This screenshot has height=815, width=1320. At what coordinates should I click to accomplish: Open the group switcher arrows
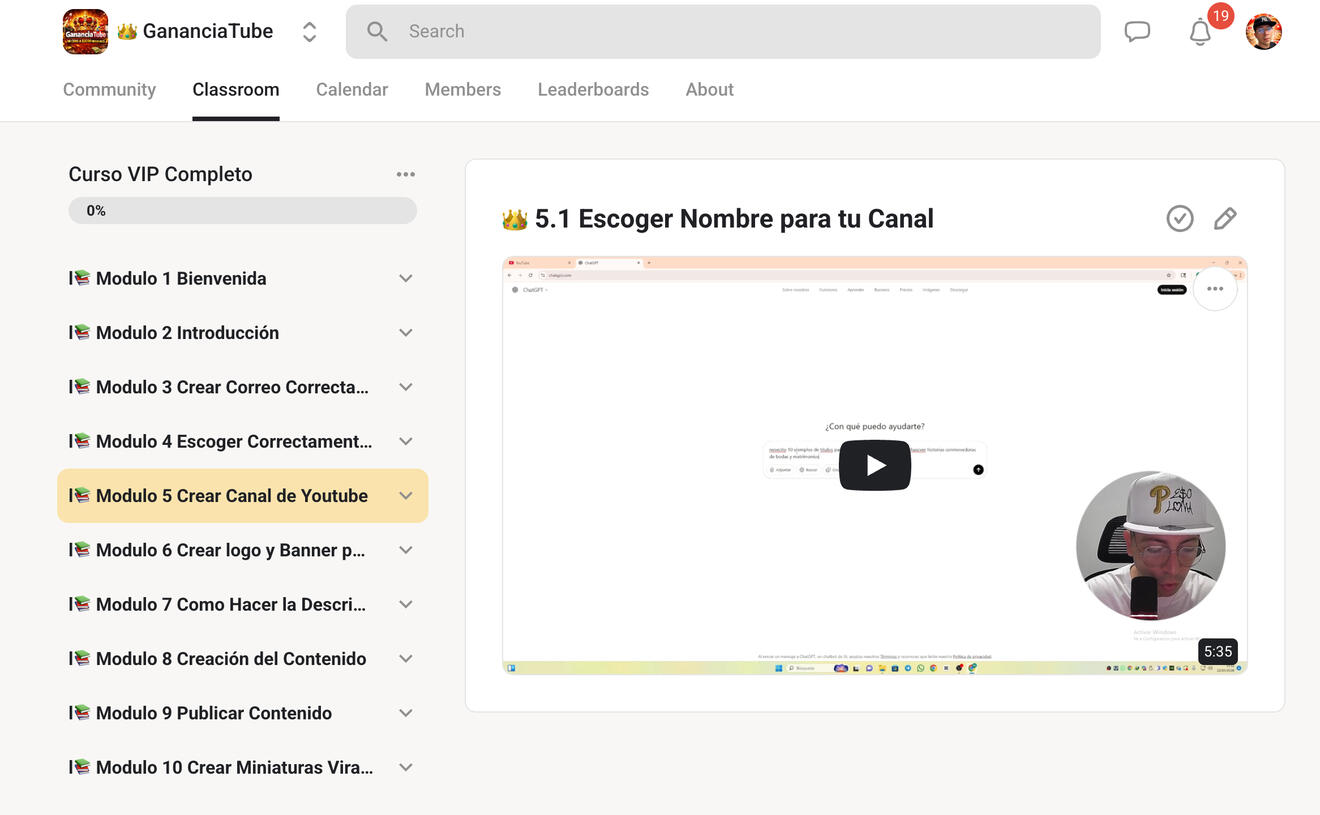click(309, 32)
